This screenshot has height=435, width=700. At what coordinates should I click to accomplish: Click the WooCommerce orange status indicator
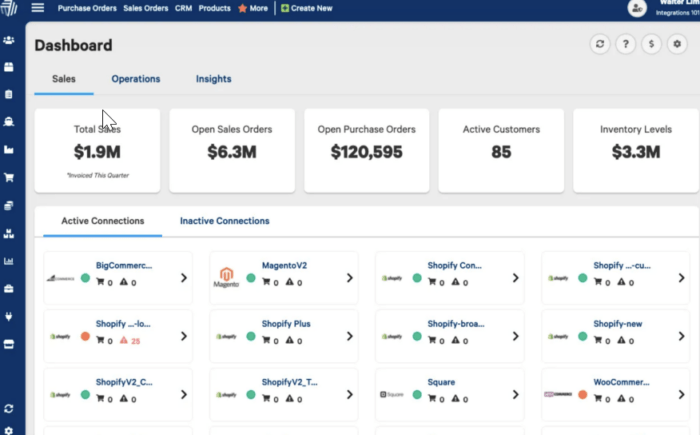(583, 394)
